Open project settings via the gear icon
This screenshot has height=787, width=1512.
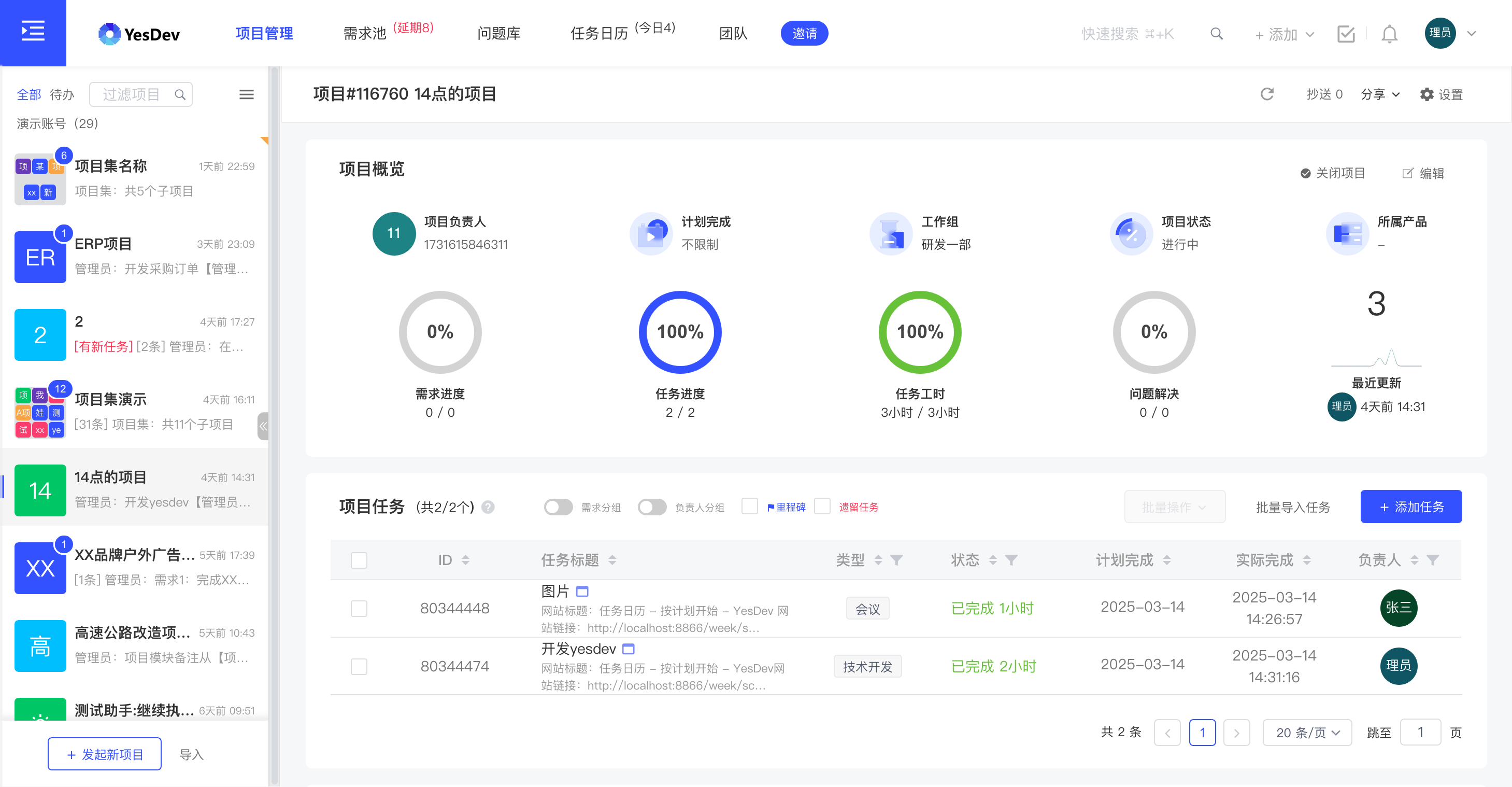[x=1428, y=94]
